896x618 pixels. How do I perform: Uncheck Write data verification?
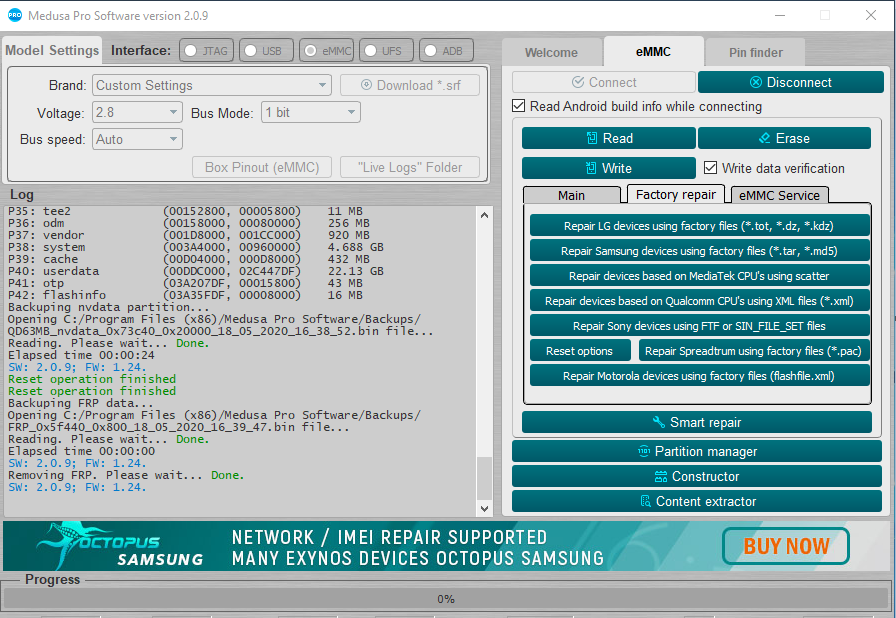click(x=710, y=168)
